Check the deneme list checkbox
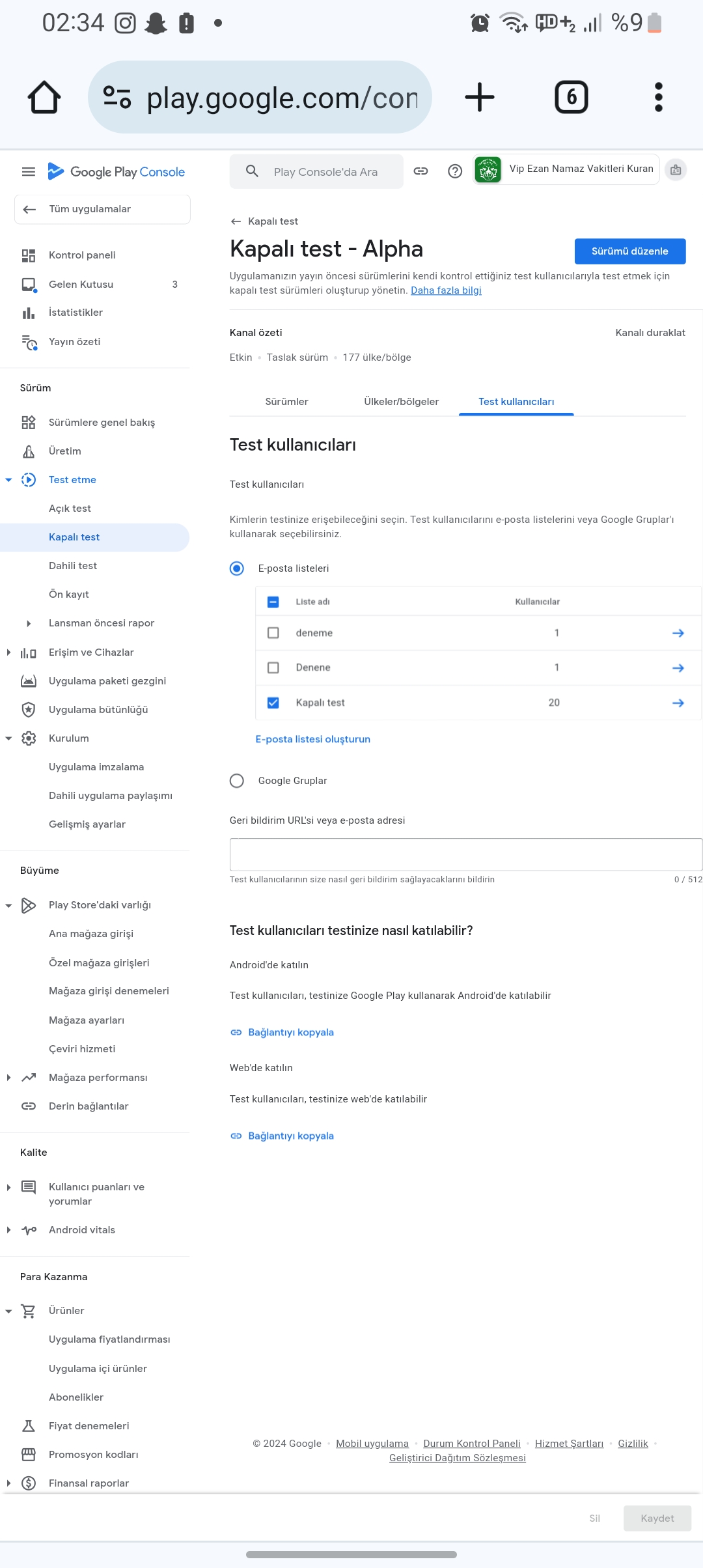 point(273,633)
